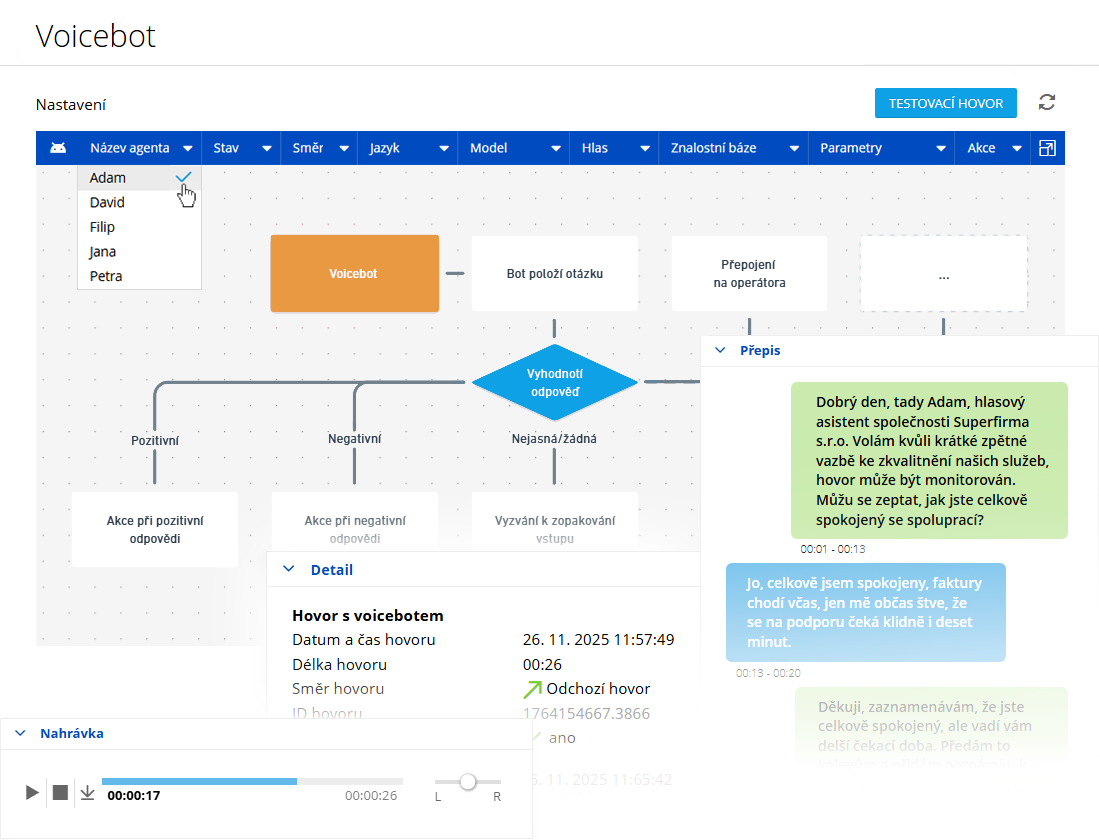Click the refresh icon next to Testovací hovor
The image size is (1099, 840).
[1047, 102]
